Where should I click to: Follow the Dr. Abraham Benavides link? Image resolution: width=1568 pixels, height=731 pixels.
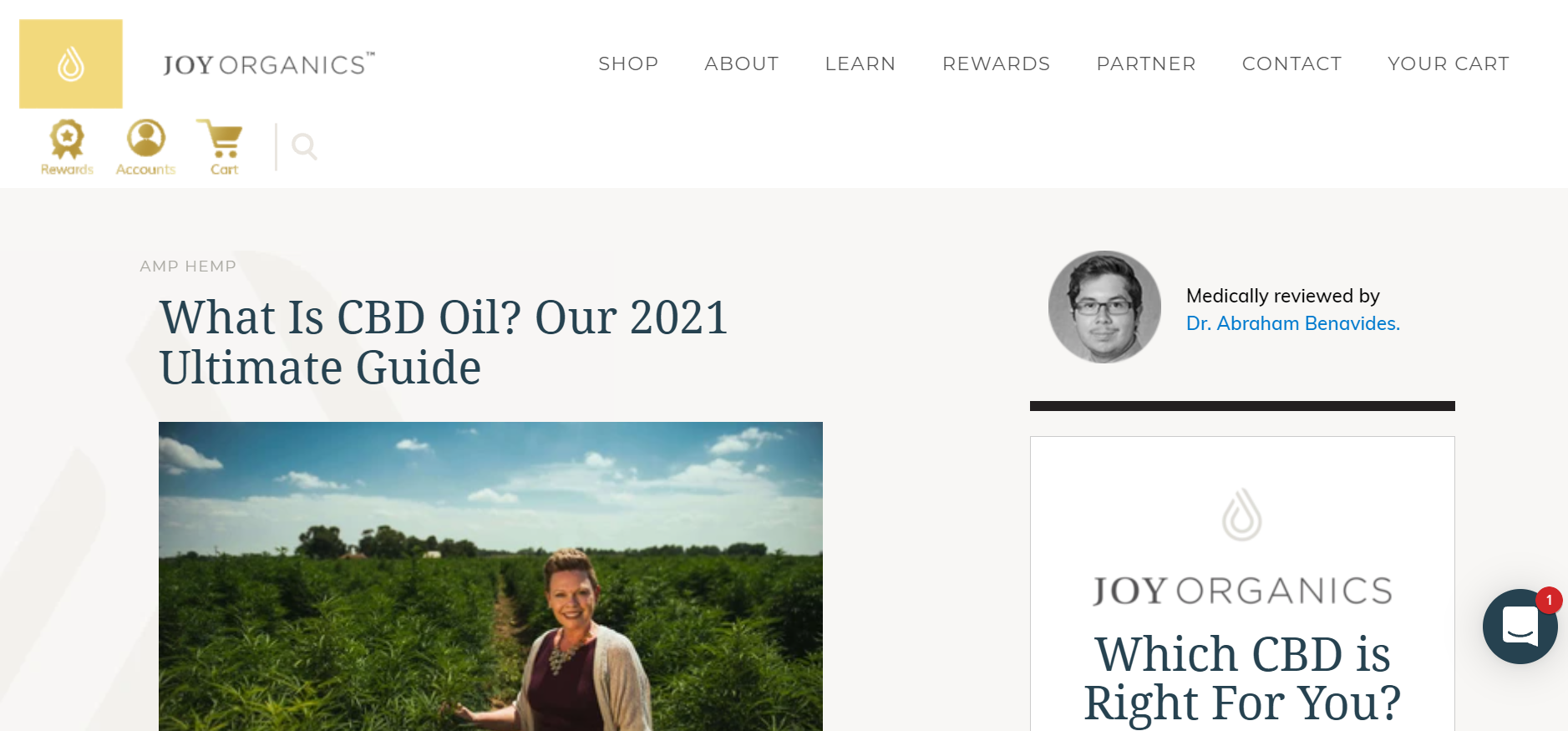click(x=1293, y=323)
